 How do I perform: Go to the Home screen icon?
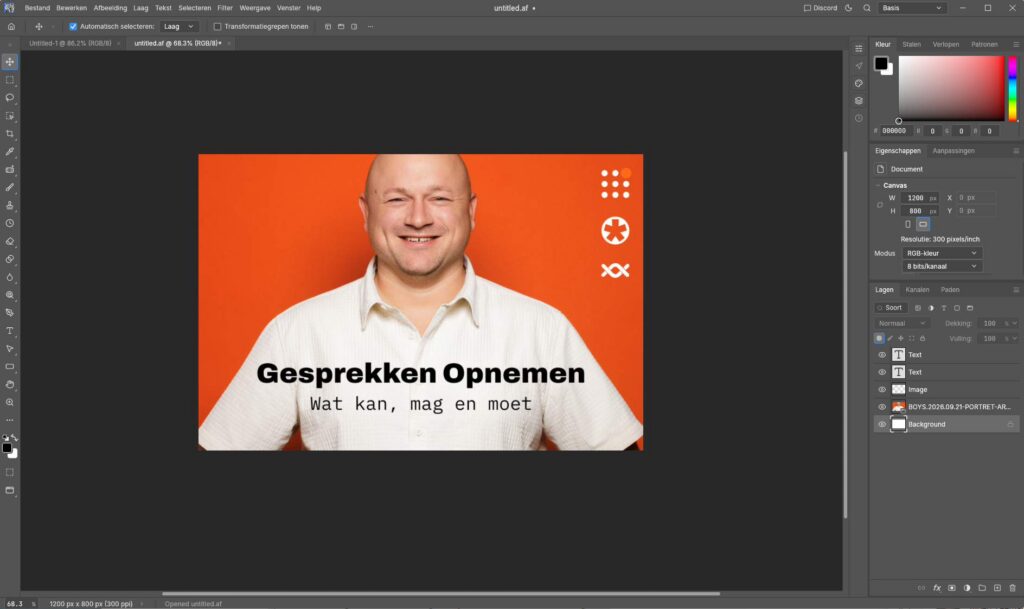11,27
